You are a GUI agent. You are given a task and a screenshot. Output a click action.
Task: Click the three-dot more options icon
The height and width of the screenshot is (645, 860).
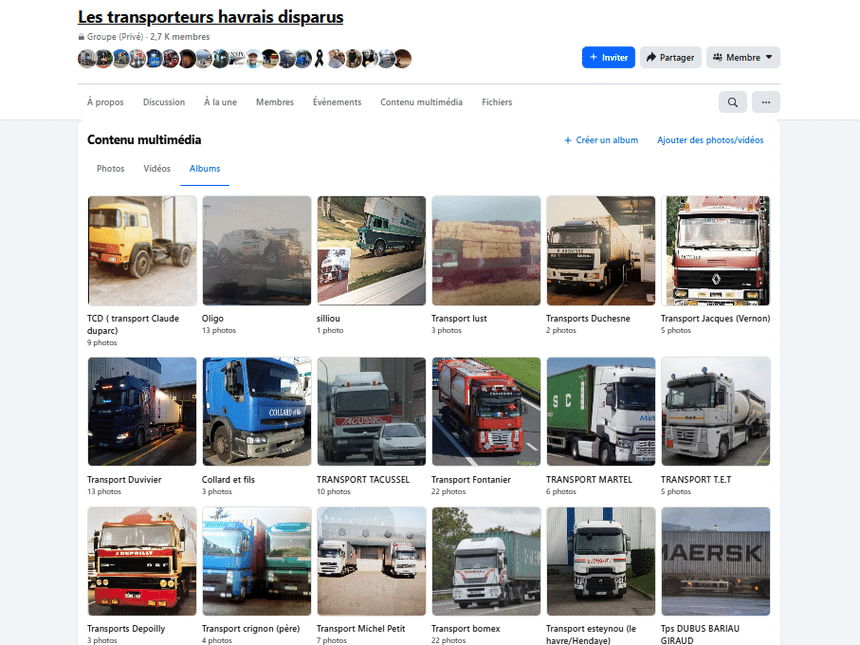(766, 102)
